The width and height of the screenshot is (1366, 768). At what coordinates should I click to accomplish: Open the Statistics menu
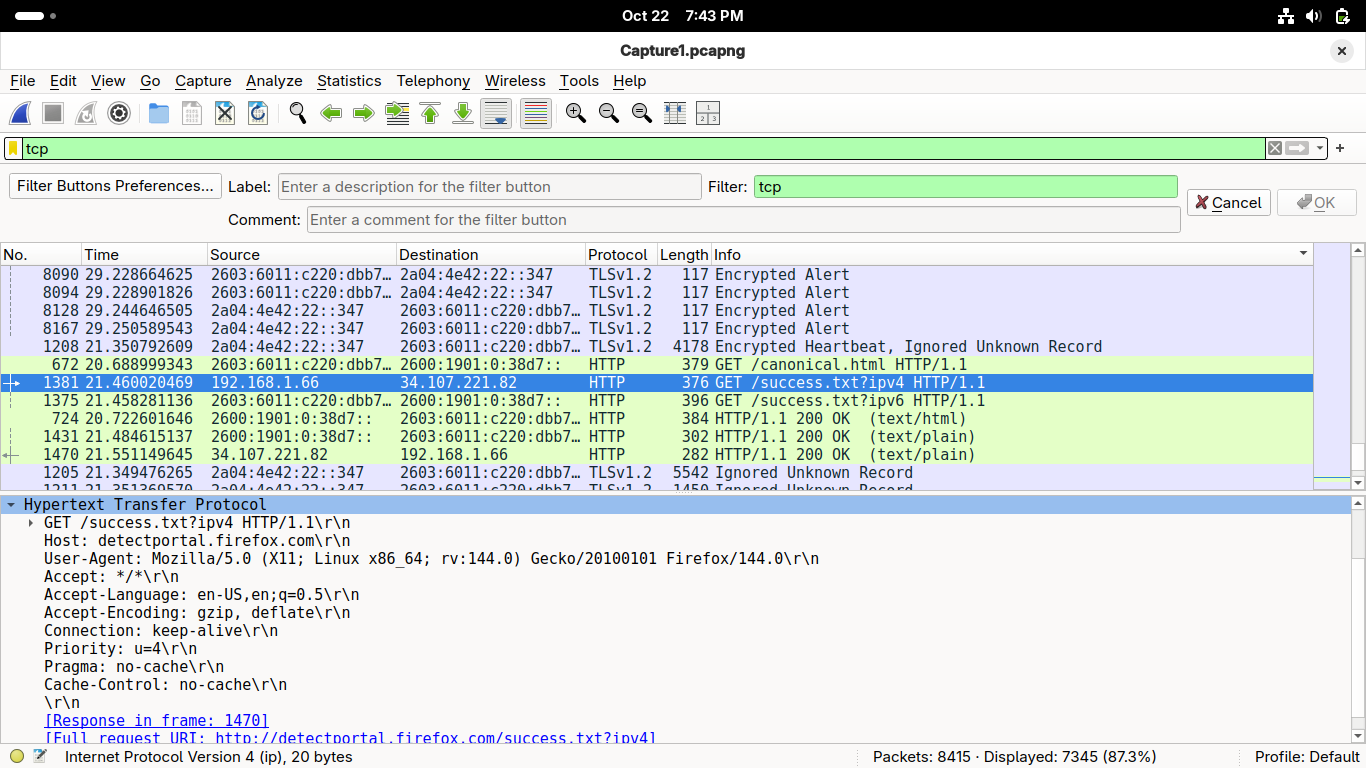click(349, 81)
